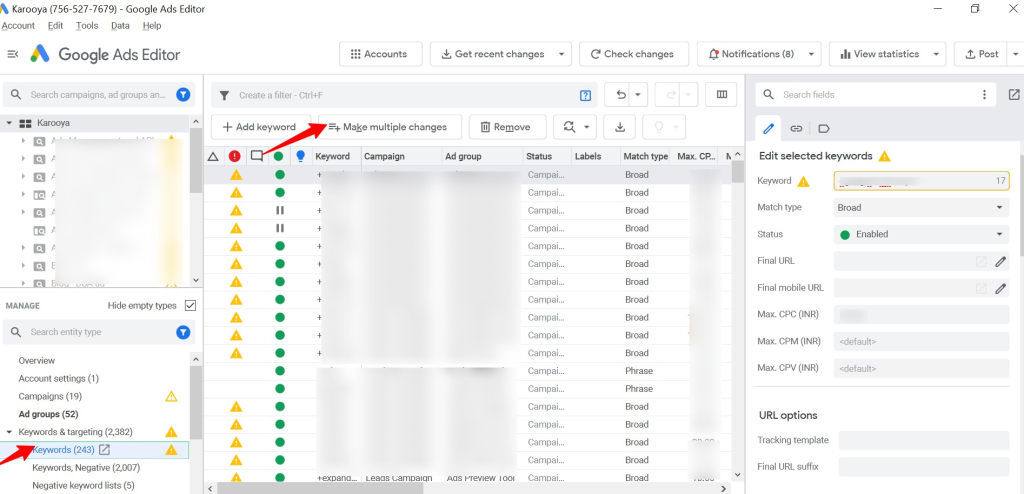The width and height of the screenshot is (1024, 494).
Task: Click View statistics button
Action: pyautogui.click(x=879, y=54)
